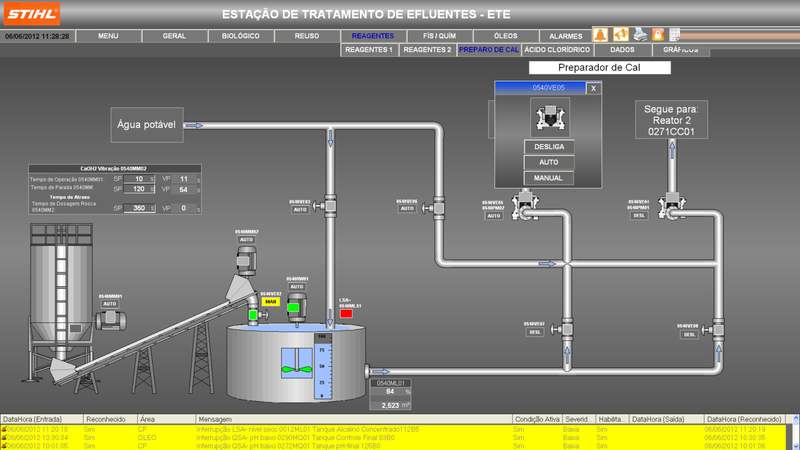Switch to REAGENTES 2 sub-tab

click(x=428, y=50)
